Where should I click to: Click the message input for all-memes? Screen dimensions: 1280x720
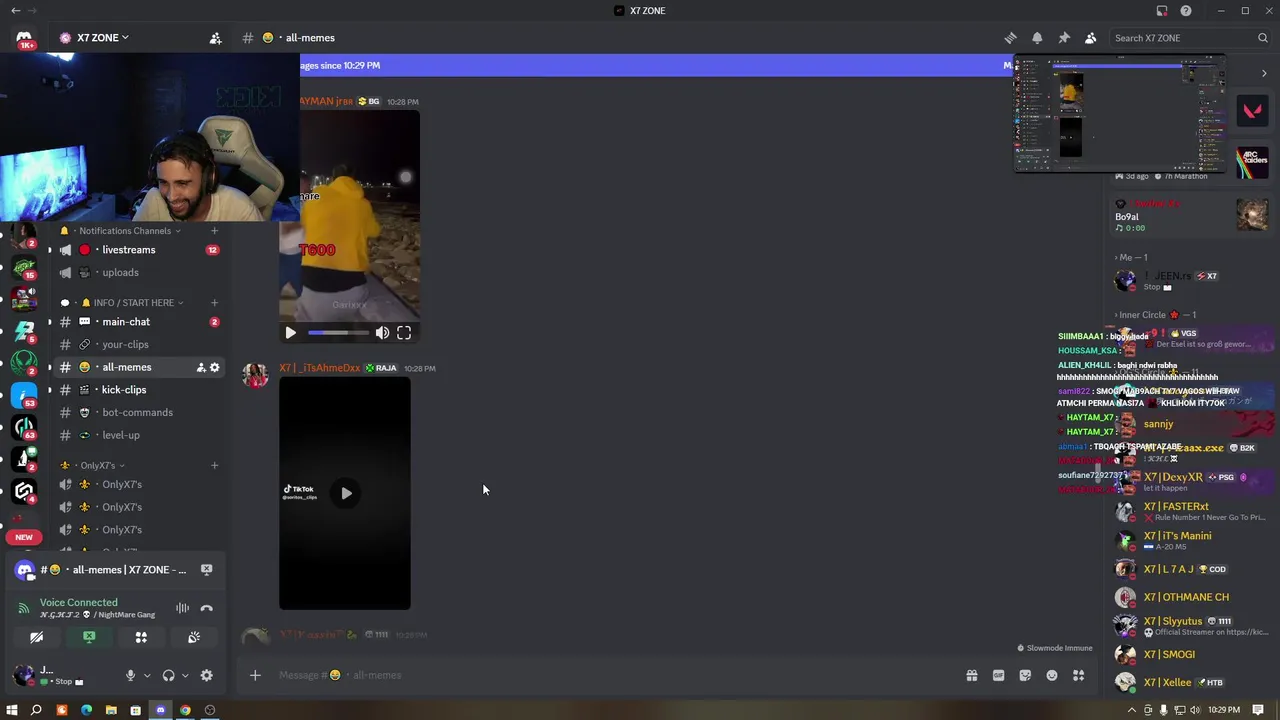coord(610,676)
